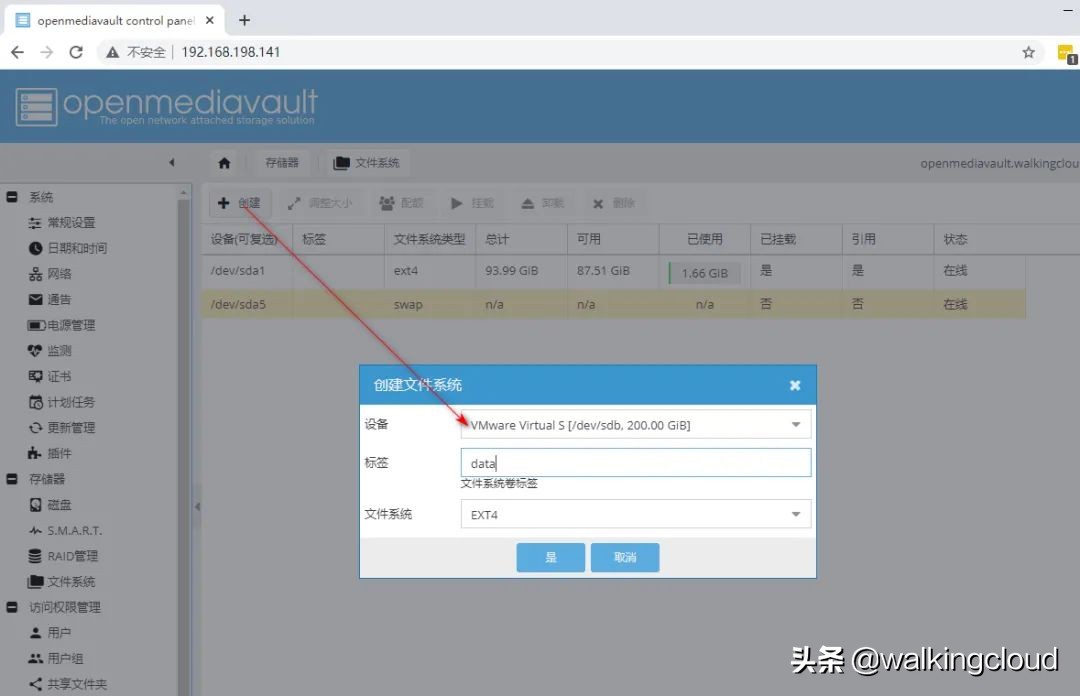Viewport: 1080px width, 696px height.
Task: Click the 不安全 site security warning
Action: click(x=136, y=52)
